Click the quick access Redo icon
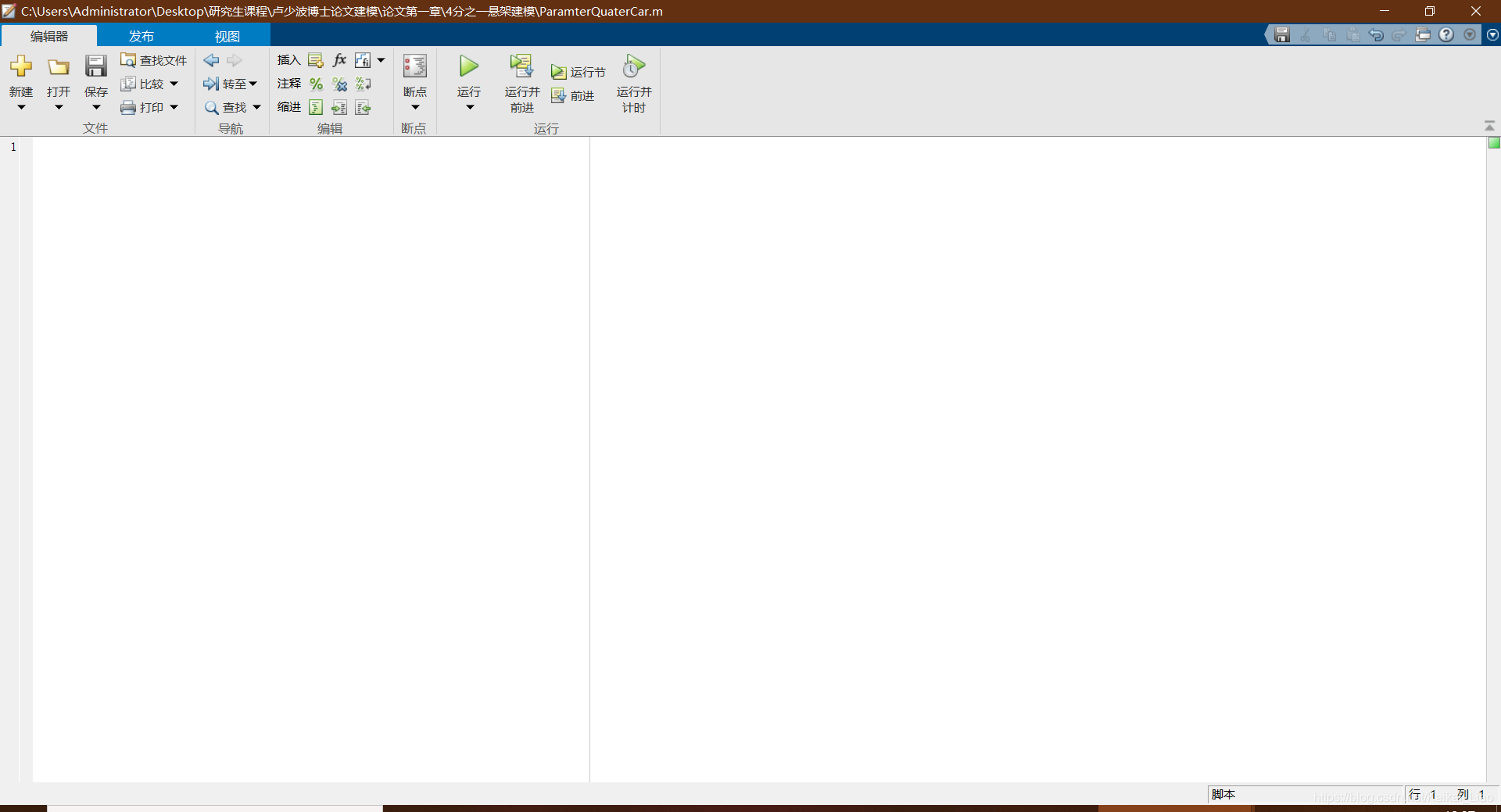Image resolution: width=1501 pixels, height=812 pixels. [x=1399, y=34]
